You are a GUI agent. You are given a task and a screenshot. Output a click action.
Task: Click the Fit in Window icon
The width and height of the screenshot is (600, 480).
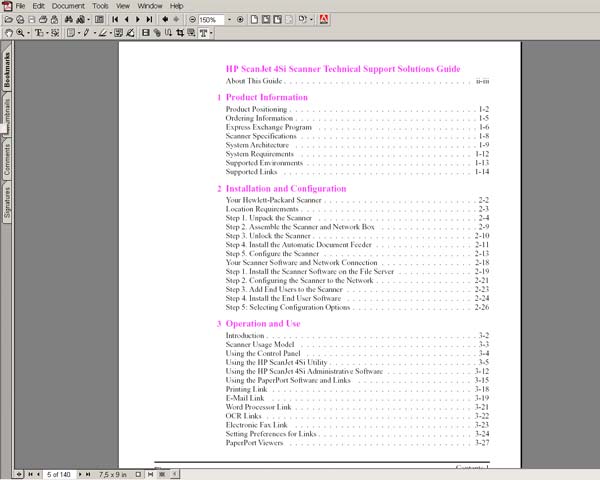click(x=266, y=20)
